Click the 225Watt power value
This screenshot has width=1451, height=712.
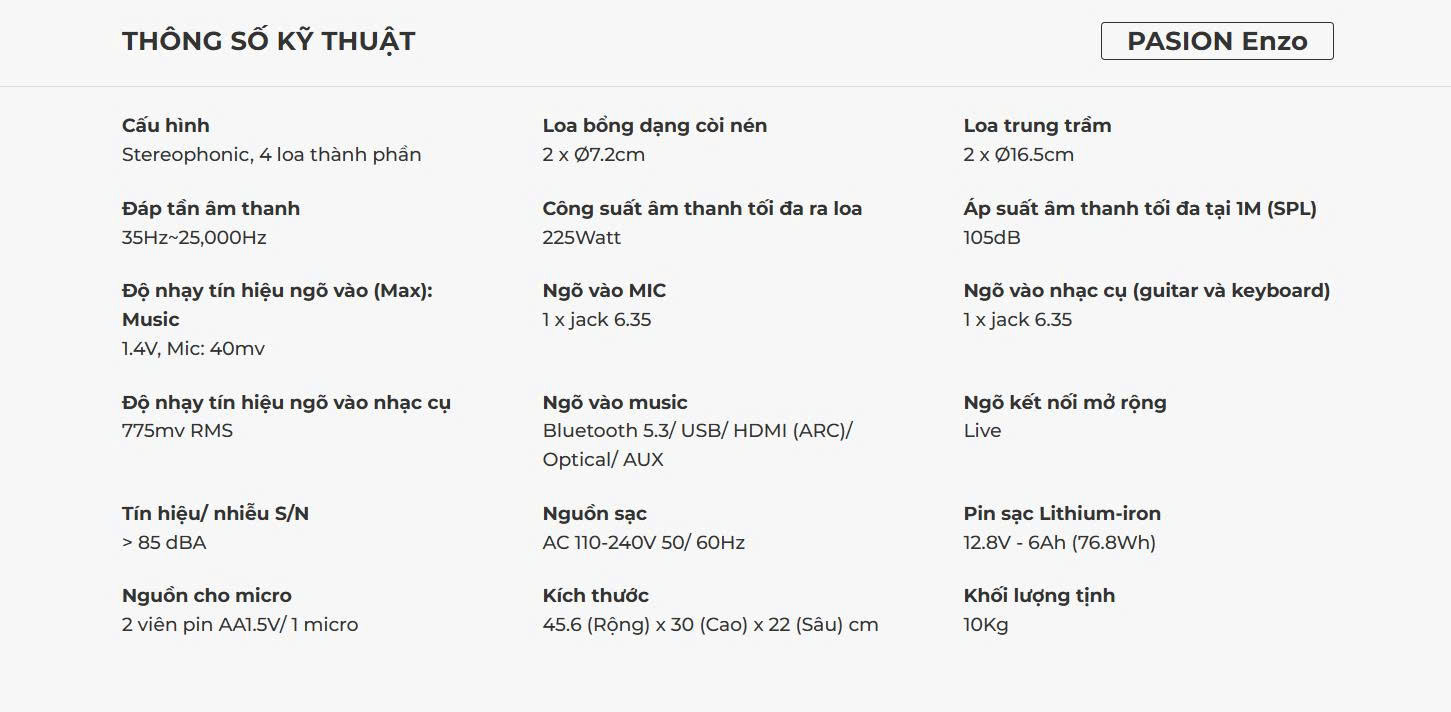[x=582, y=237]
